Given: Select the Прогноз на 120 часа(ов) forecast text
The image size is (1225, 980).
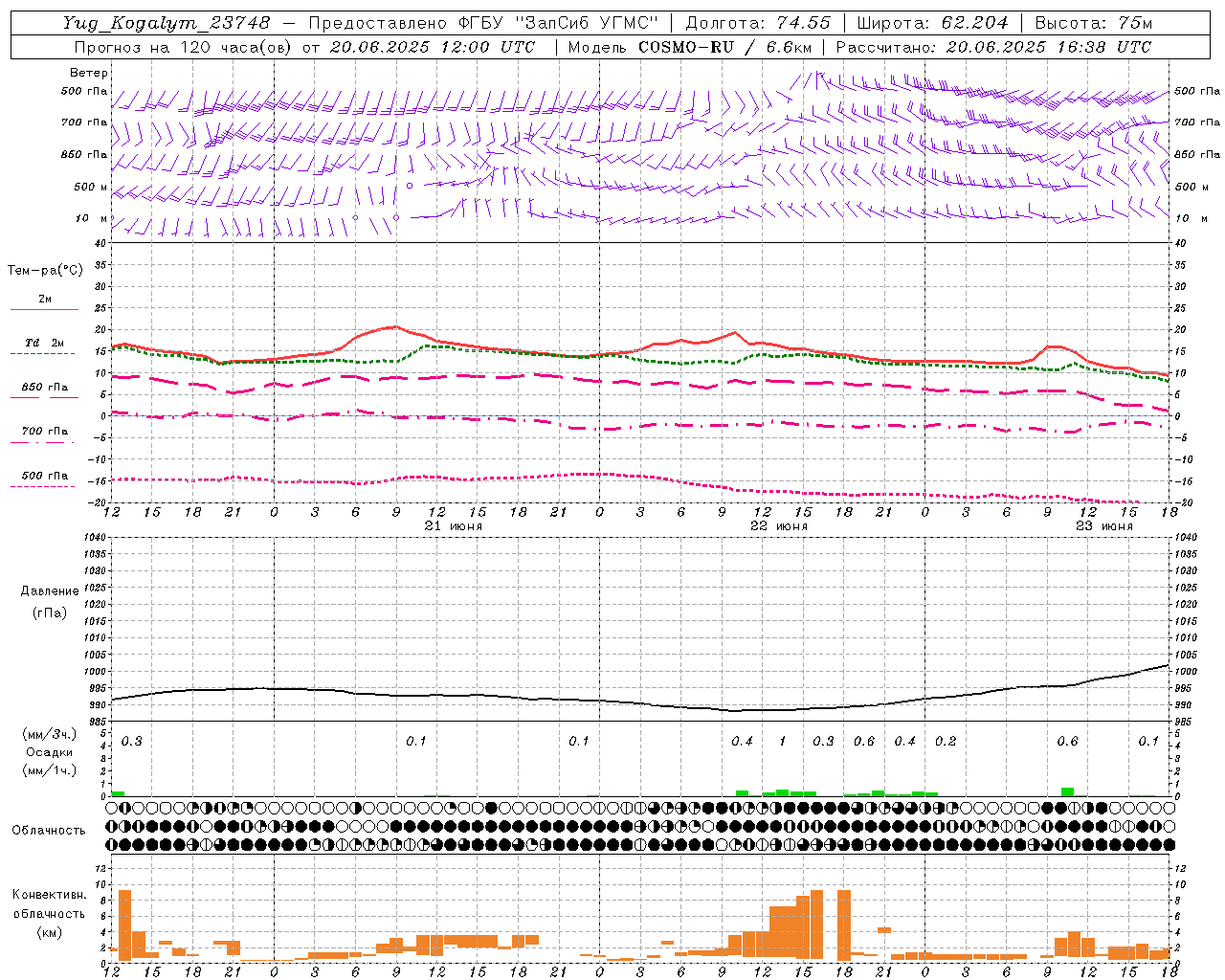Looking at the screenshot, I should [x=185, y=47].
